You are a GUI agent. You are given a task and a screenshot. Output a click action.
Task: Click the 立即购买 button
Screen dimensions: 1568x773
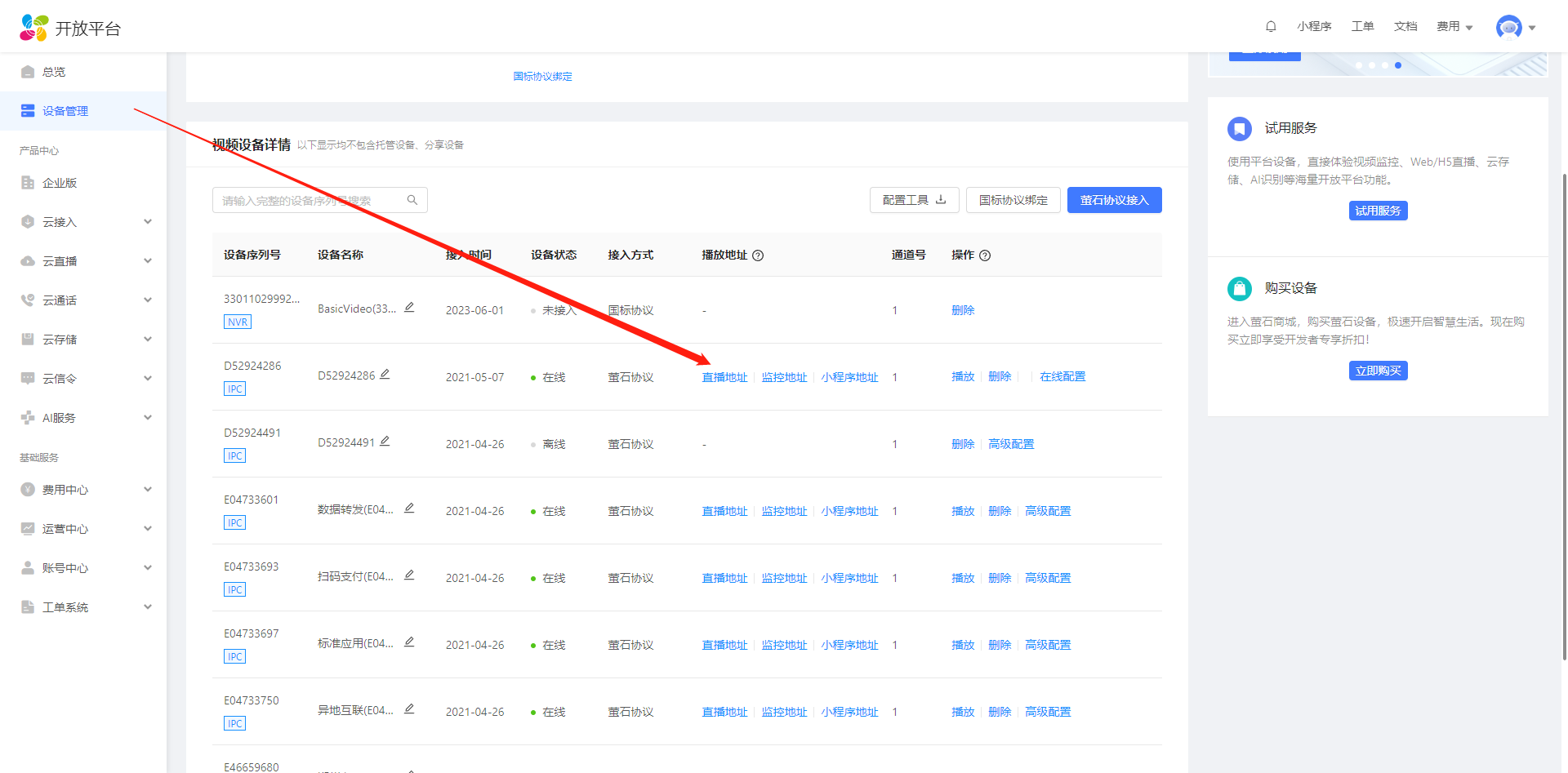[x=1378, y=371]
